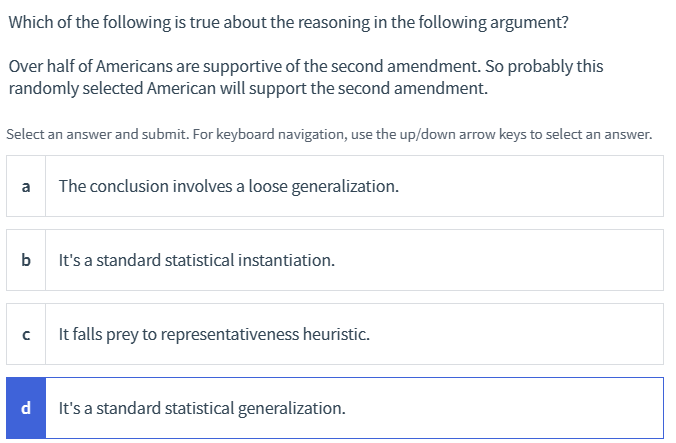The width and height of the screenshot is (676, 443).
Task: Click the letter a answer badge
Action: tap(26, 186)
